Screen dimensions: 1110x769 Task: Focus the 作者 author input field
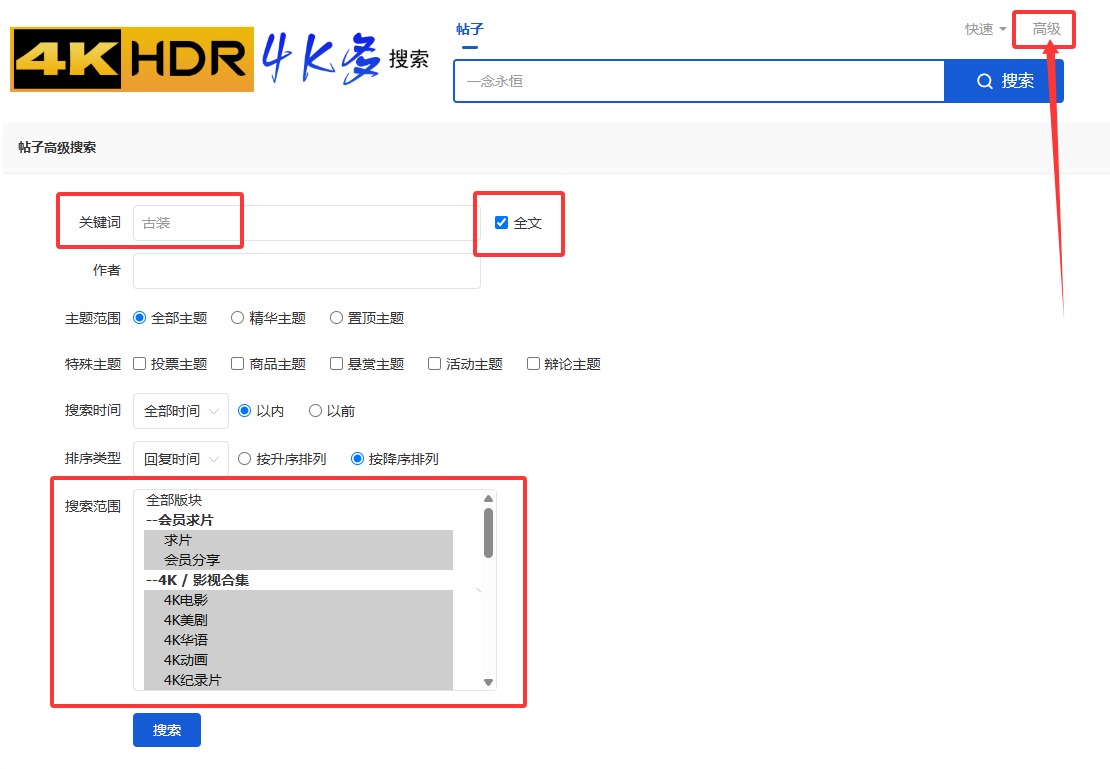[x=305, y=271]
